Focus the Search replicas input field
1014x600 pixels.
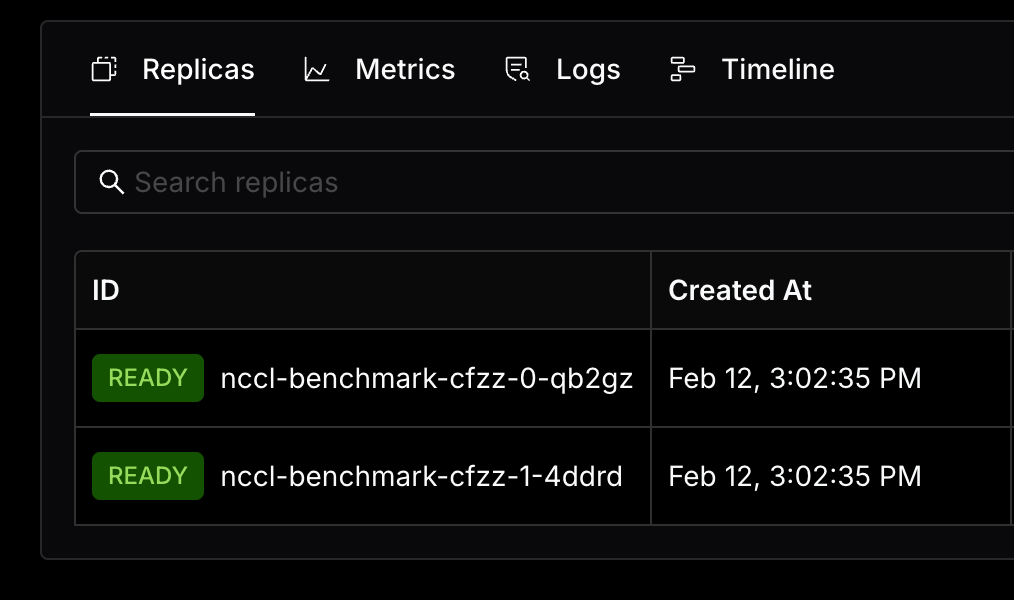pos(545,182)
